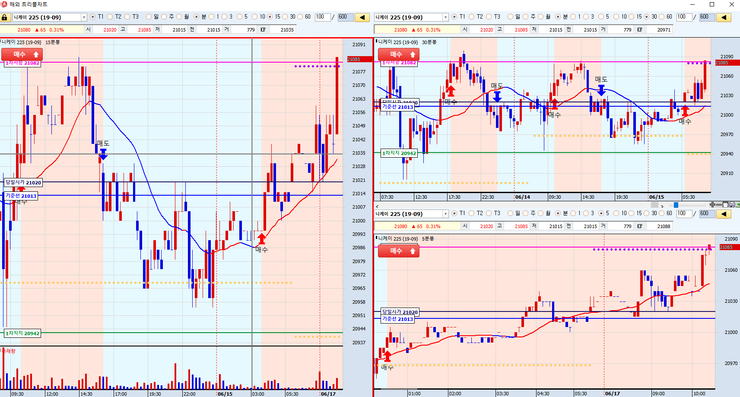740x397 pixels.
Task: Click the 1차지지 20942 label on the 30-minute chart
Action: click(x=399, y=153)
